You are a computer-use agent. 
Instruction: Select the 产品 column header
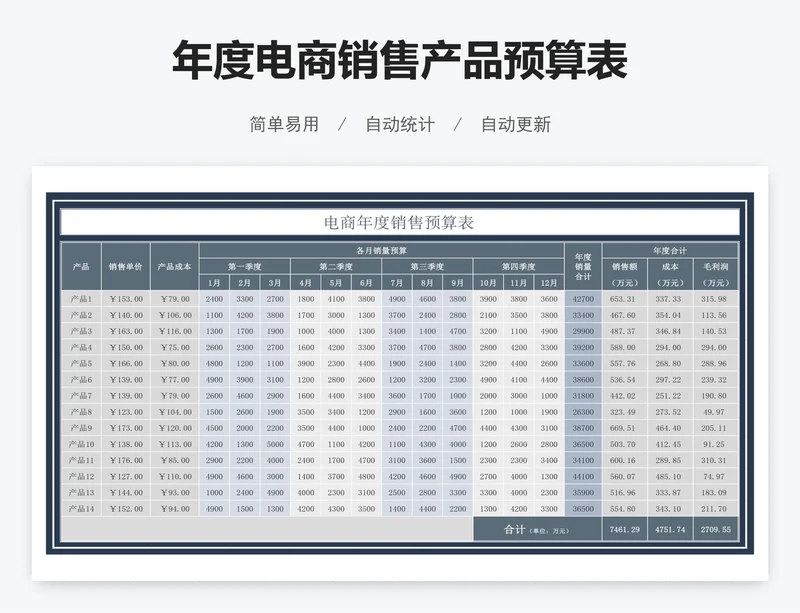(81, 266)
